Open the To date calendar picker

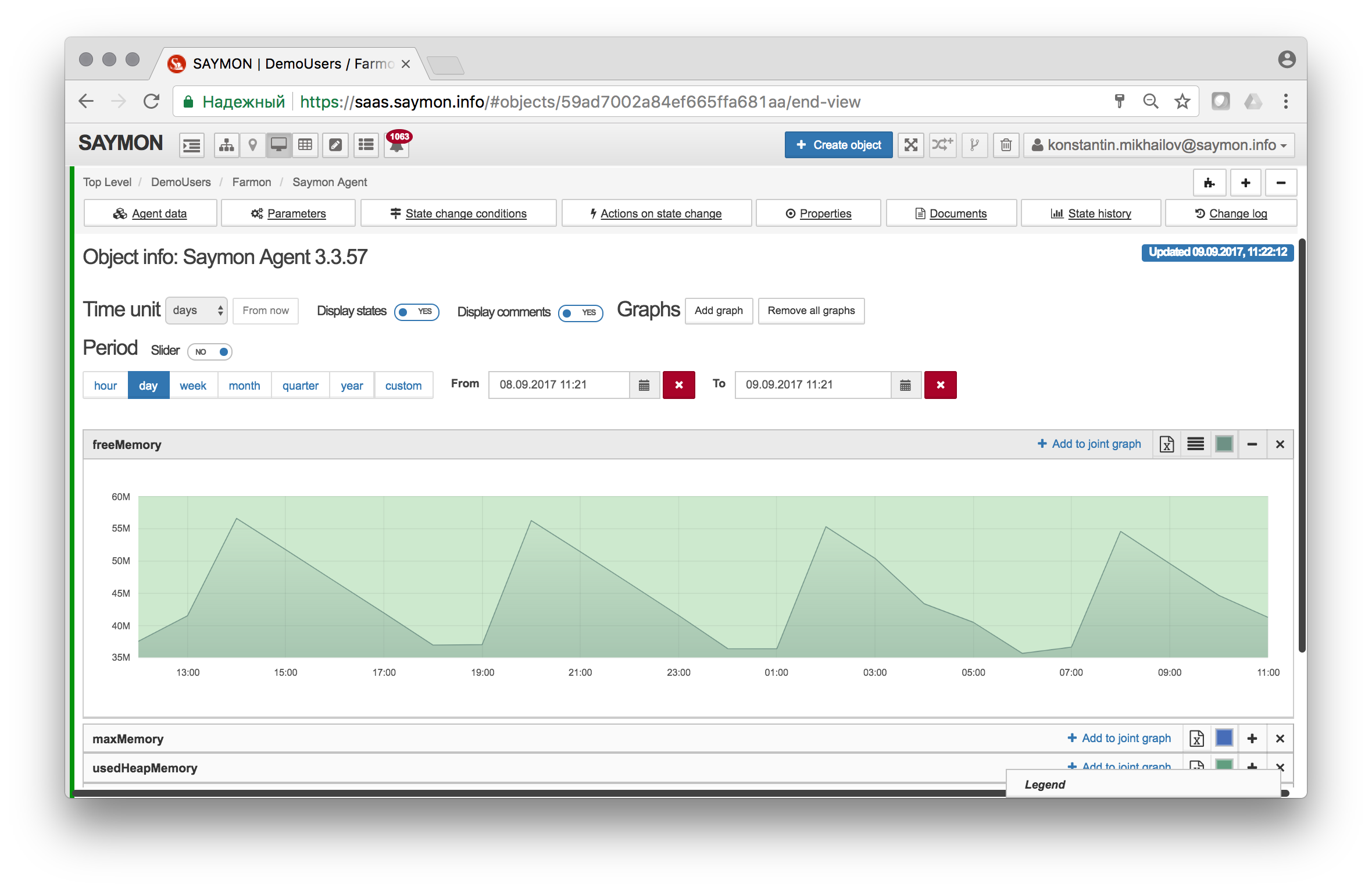[x=905, y=385]
